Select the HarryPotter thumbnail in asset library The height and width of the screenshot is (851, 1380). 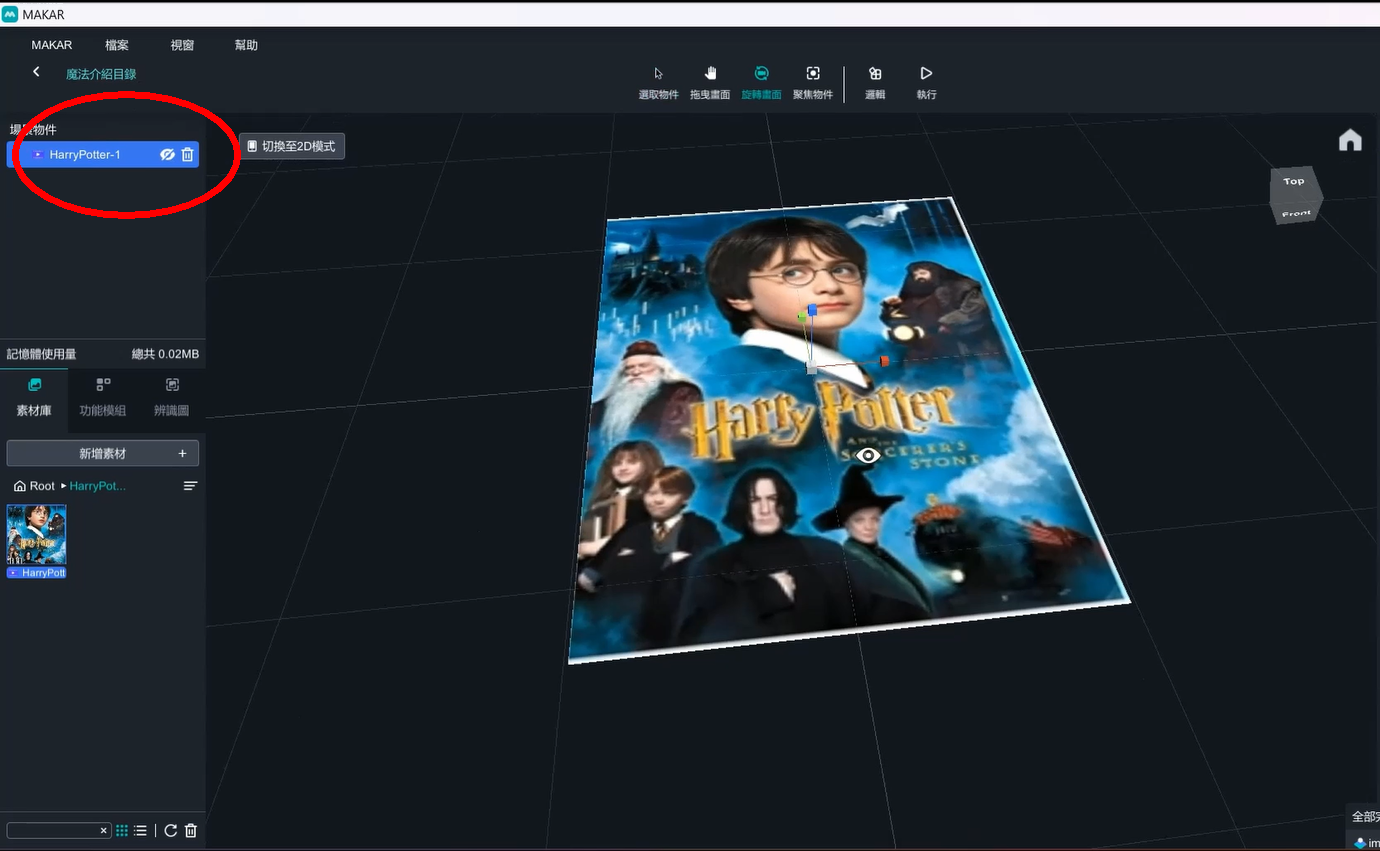[37, 536]
